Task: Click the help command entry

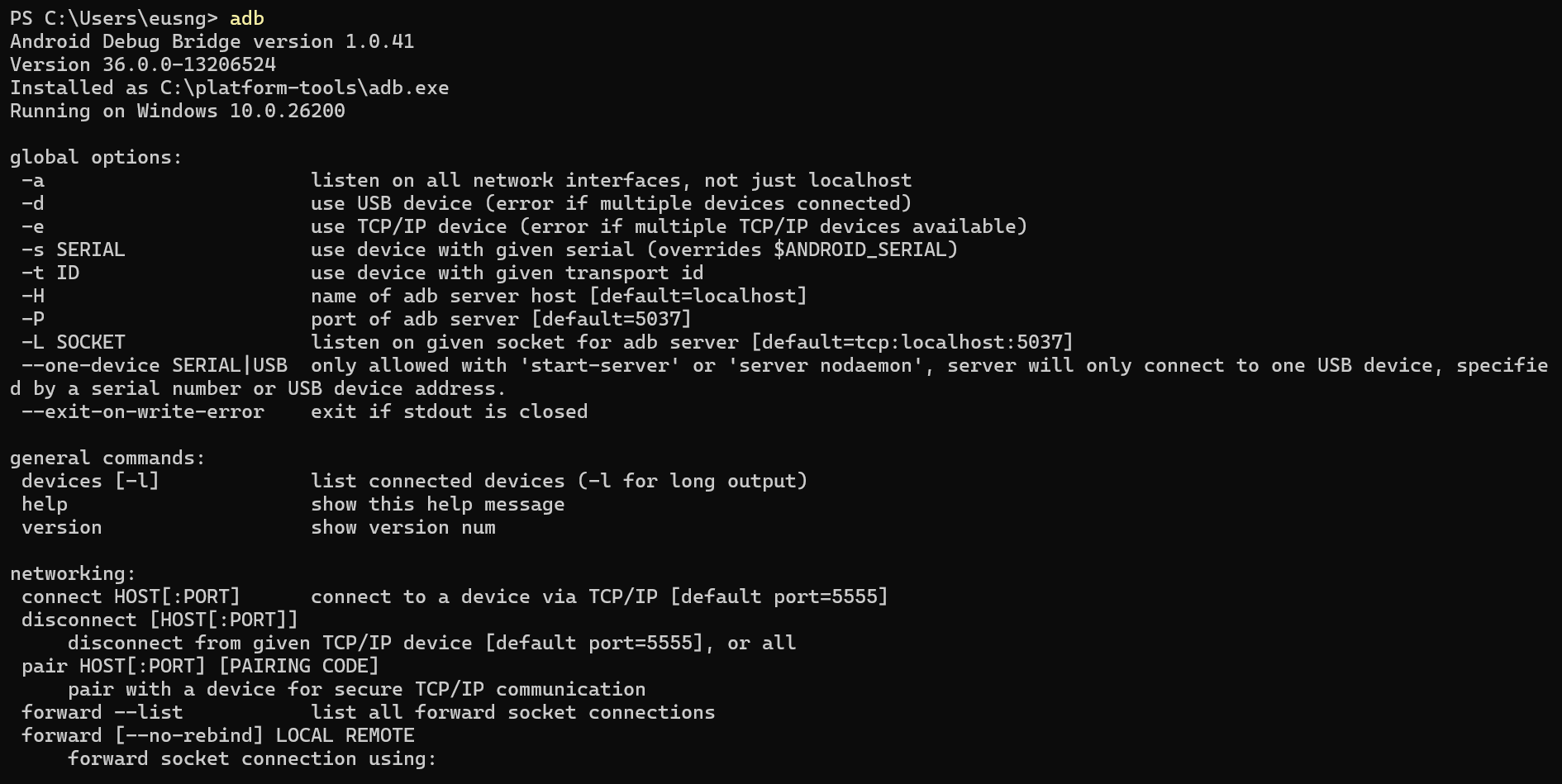Action: point(45,504)
